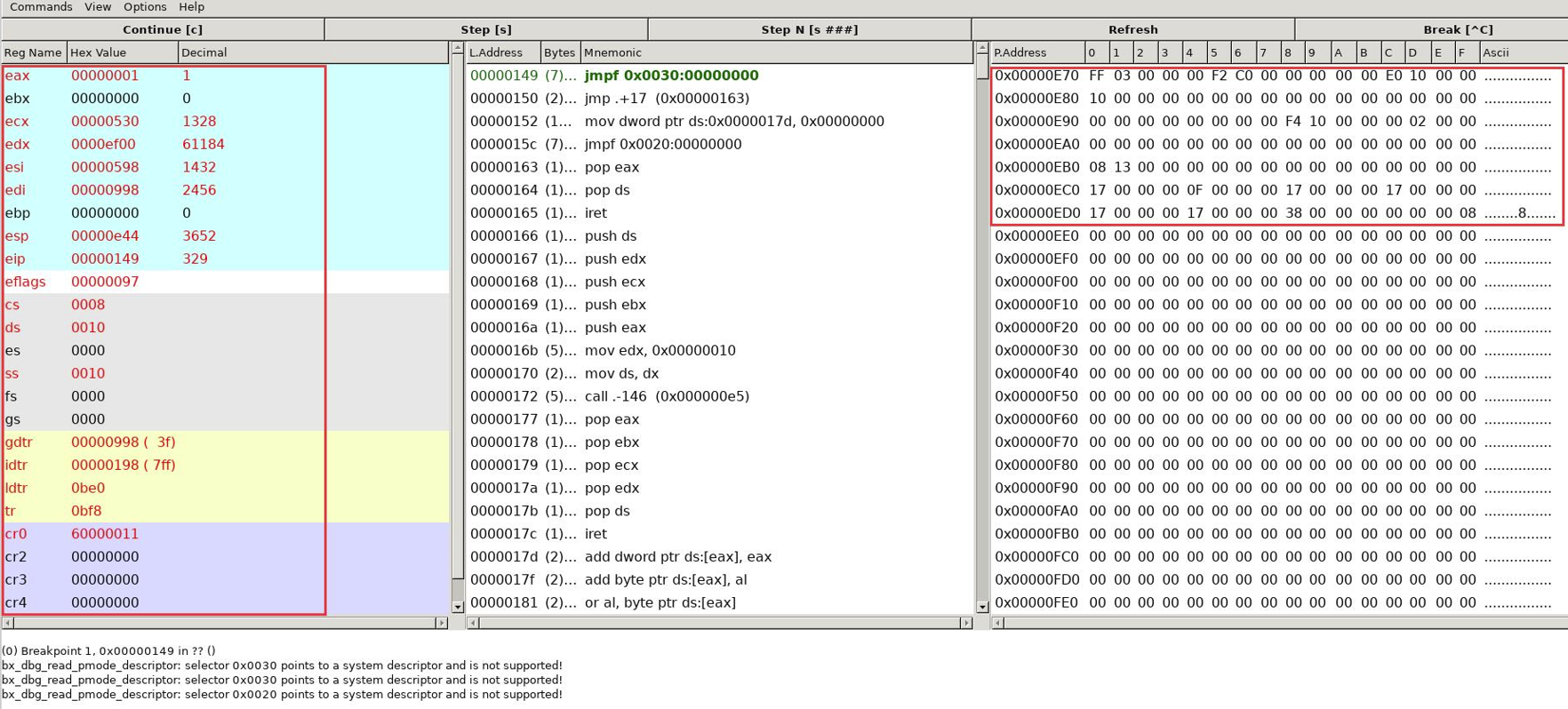Screen dimensions: 1568x709
Task: Click disassembly pane horizontal scroll left arrow
Action: [x=473, y=623]
